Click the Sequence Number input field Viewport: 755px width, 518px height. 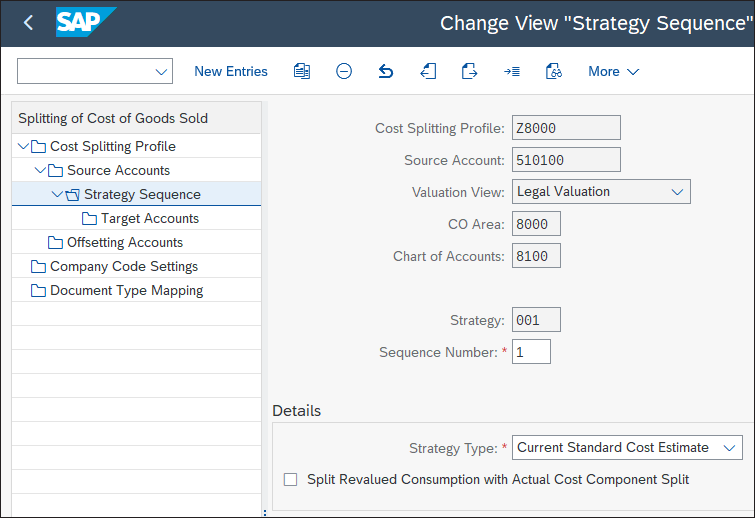[x=531, y=352]
